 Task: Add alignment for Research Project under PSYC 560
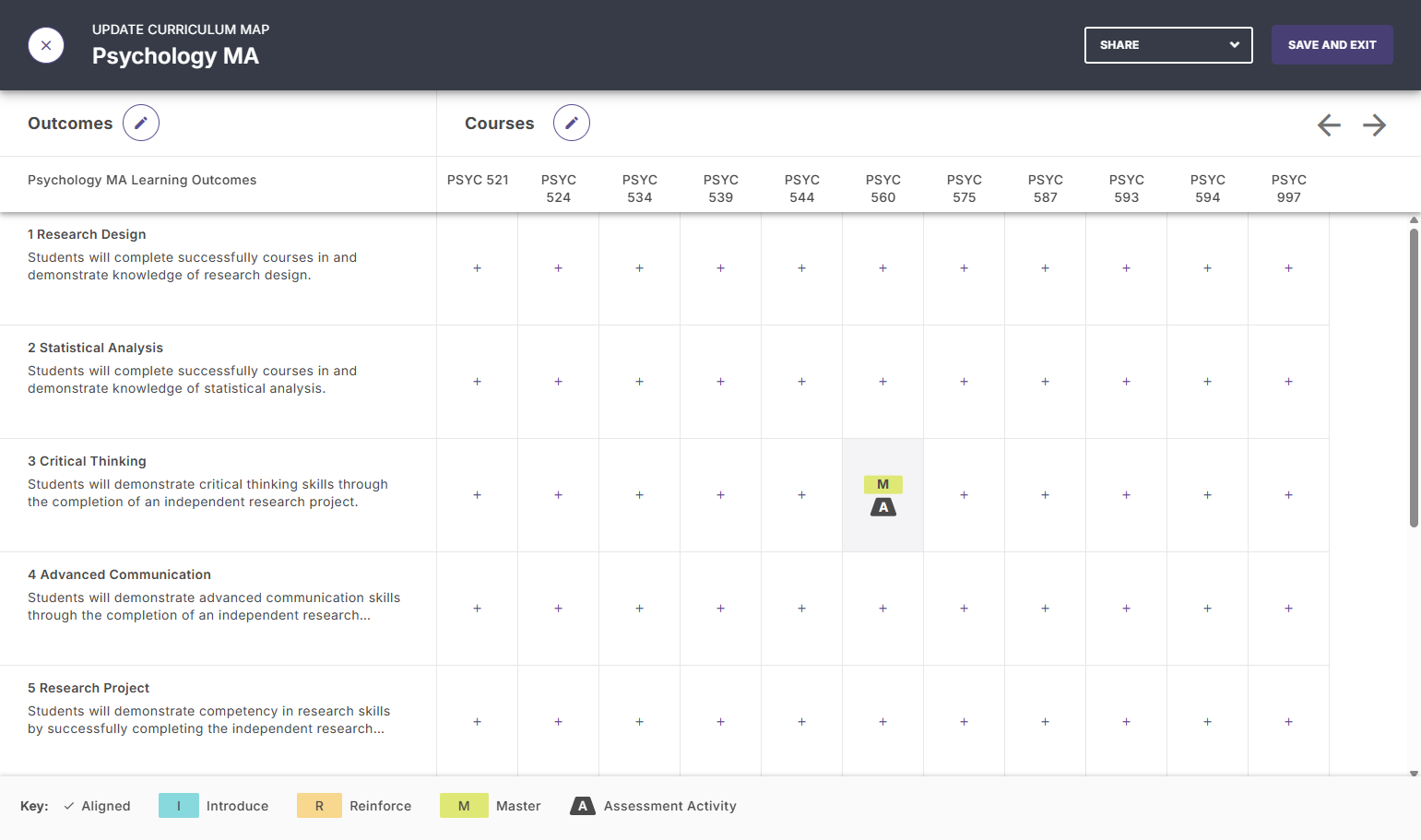pos(883,722)
